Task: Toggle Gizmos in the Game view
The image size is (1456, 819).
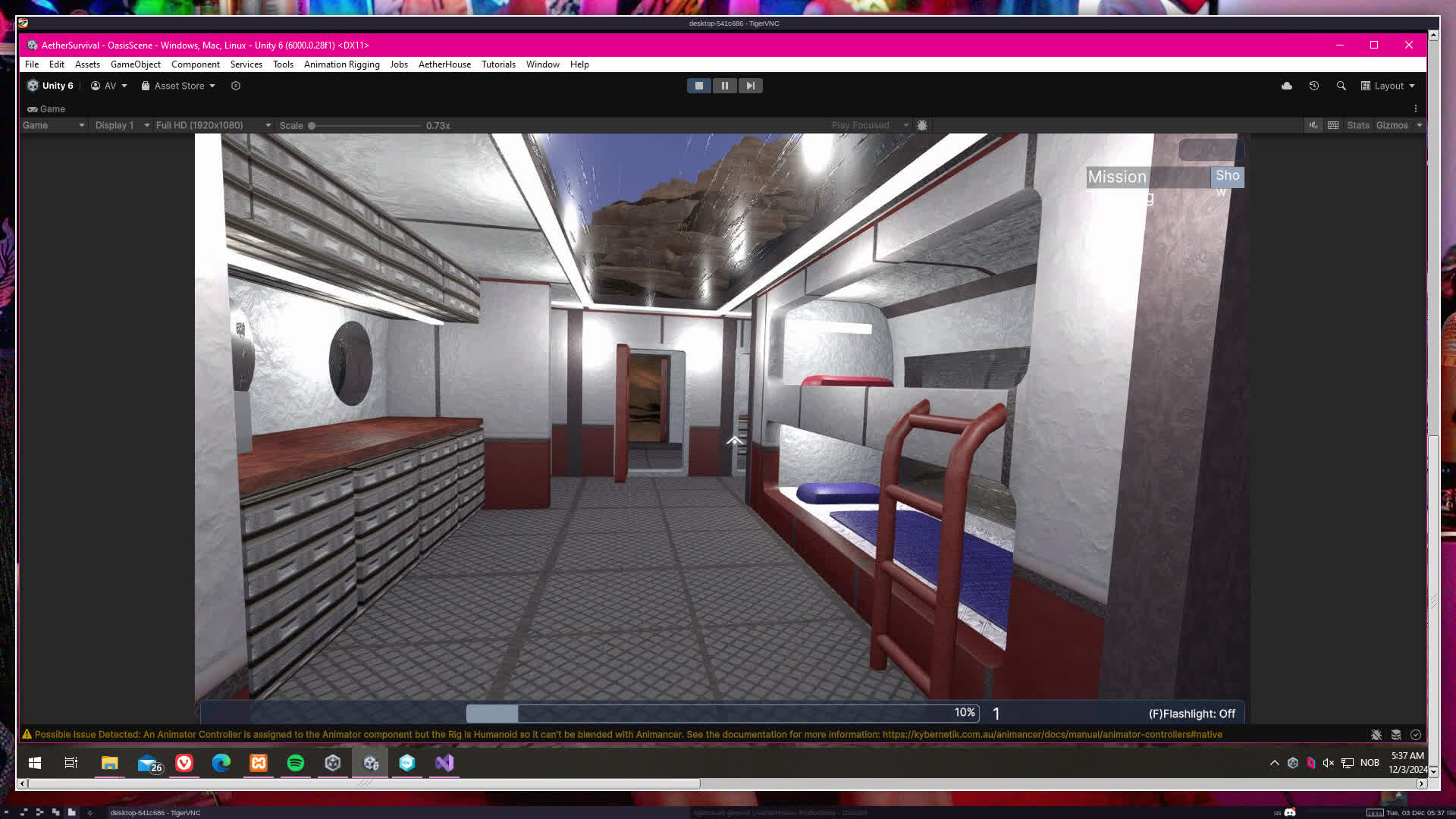Action: (1392, 125)
